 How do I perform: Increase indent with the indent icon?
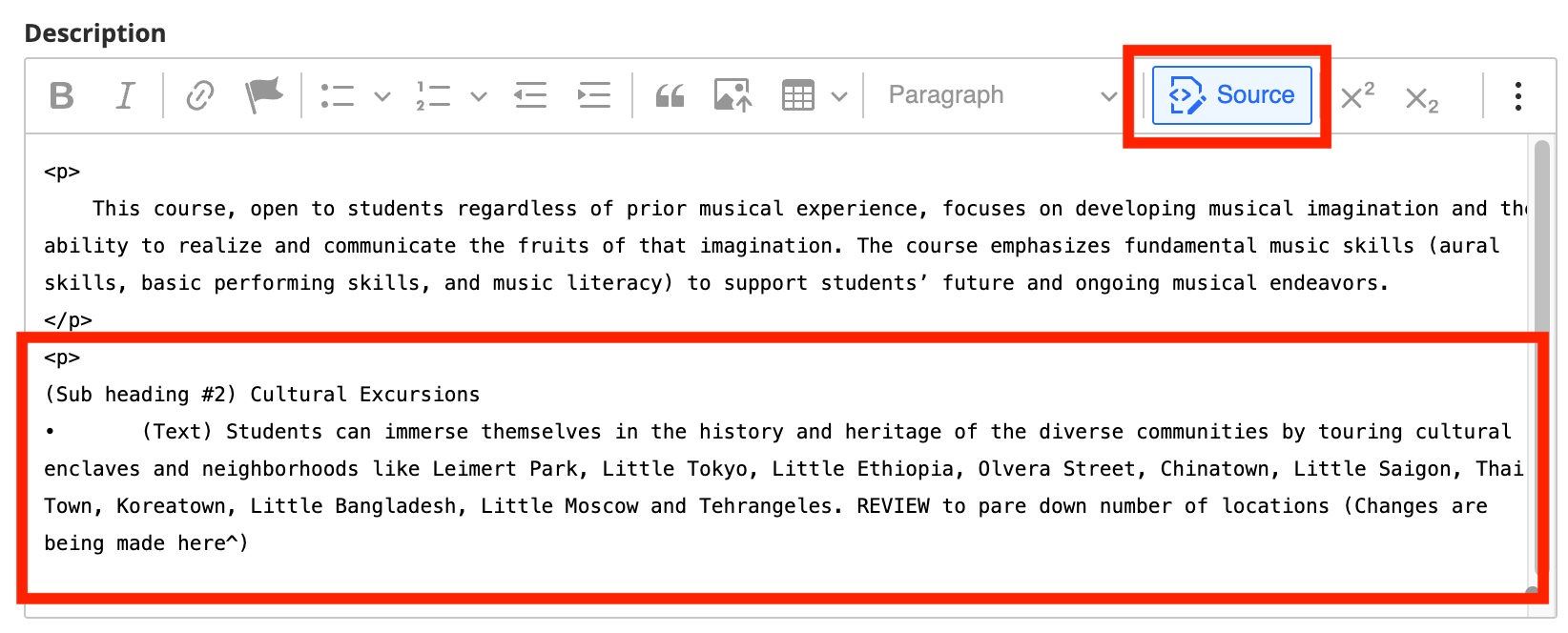point(594,95)
